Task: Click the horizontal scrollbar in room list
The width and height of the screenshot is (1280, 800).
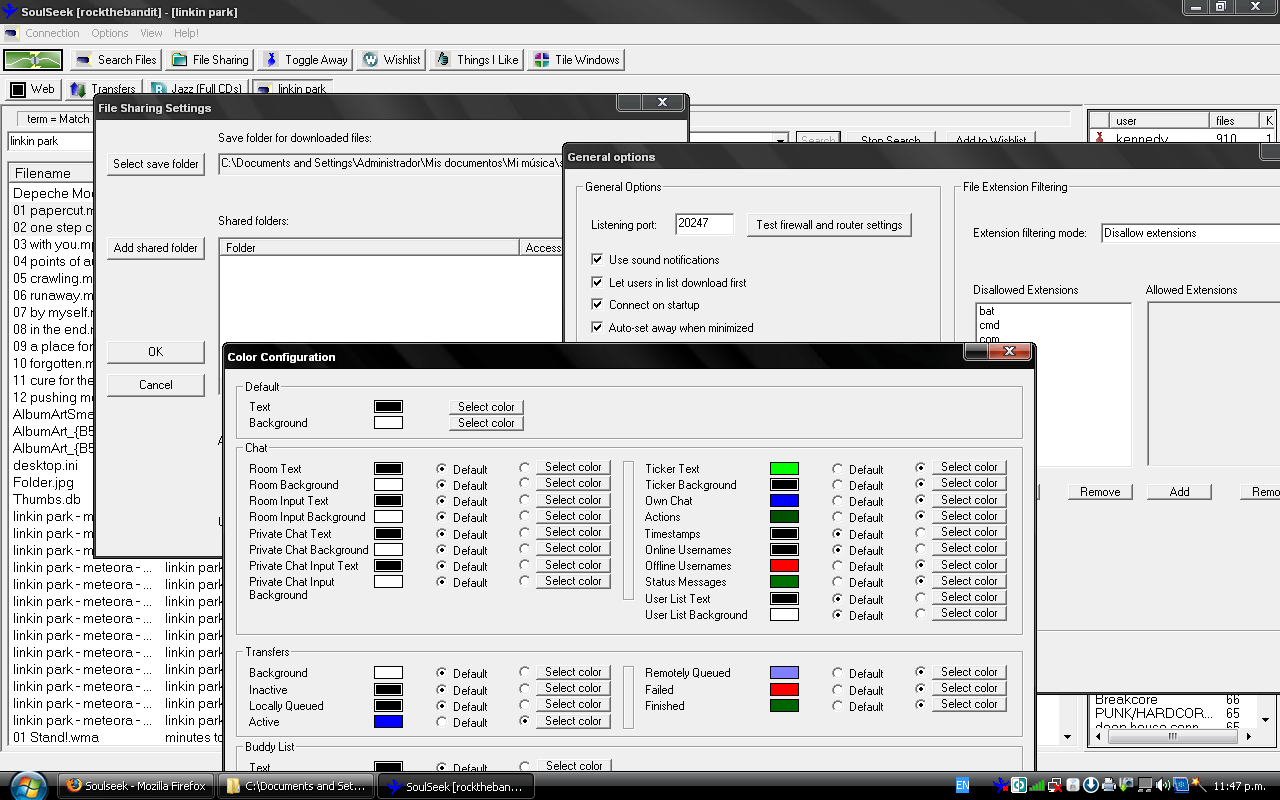Action: click(x=1171, y=736)
